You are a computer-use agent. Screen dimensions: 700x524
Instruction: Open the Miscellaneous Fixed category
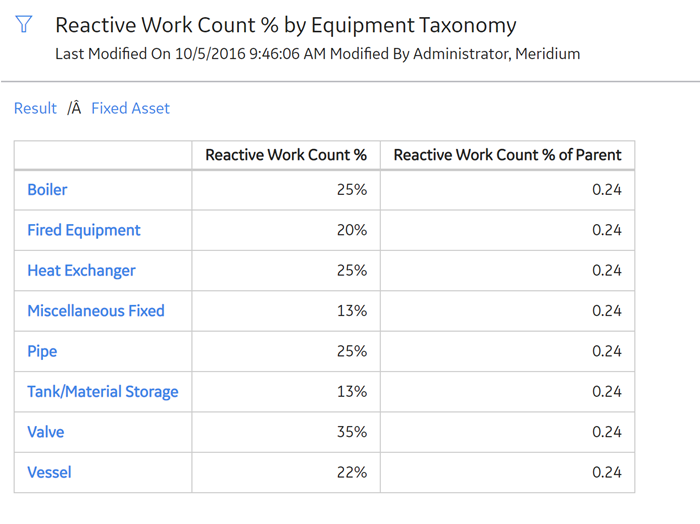tap(96, 311)
